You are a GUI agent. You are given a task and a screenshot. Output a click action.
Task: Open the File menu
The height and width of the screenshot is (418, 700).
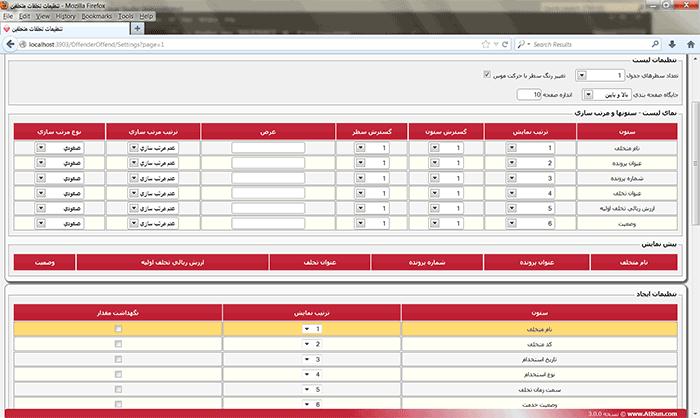8,16
